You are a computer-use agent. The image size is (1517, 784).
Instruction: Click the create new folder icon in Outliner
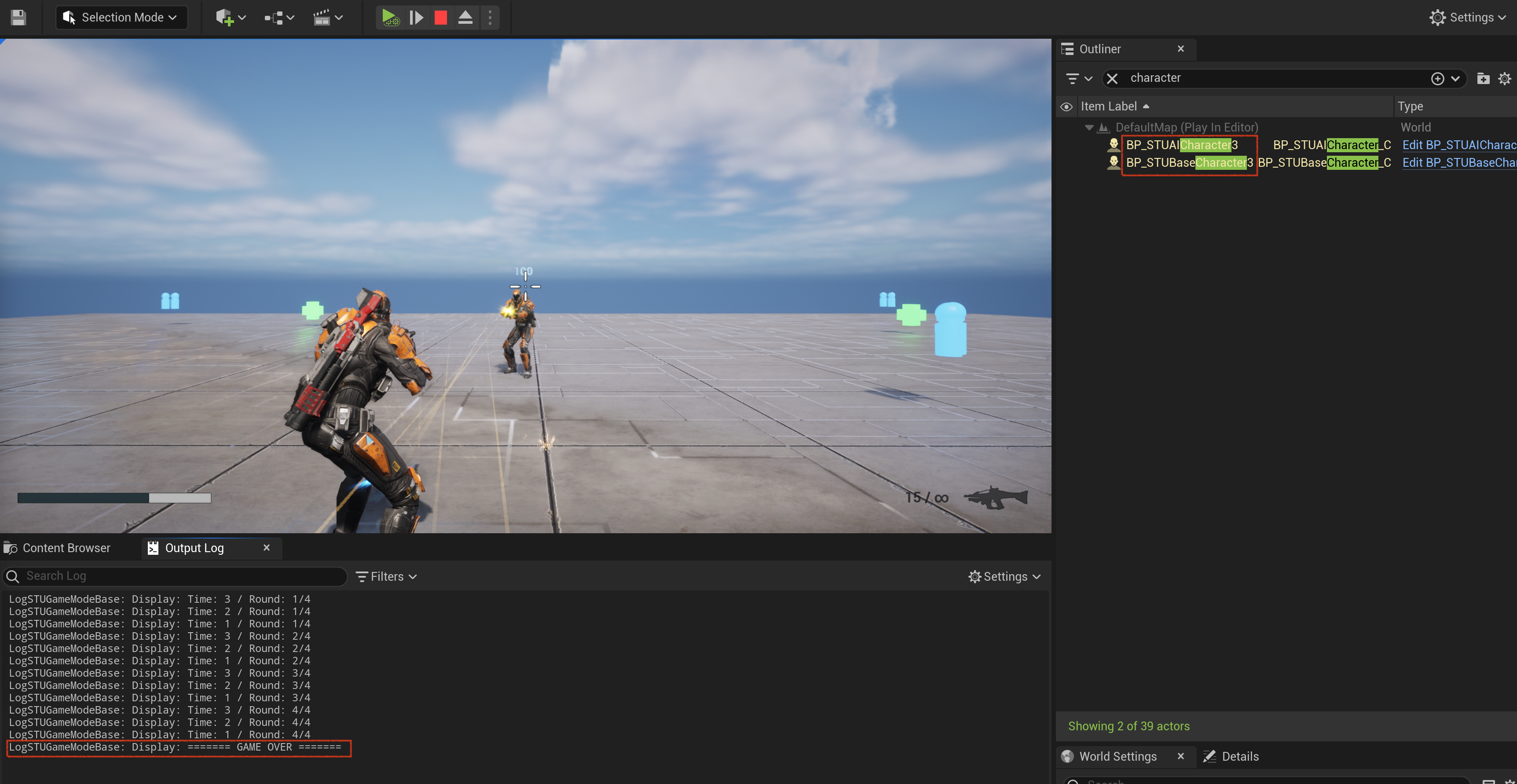point(1483,78)
